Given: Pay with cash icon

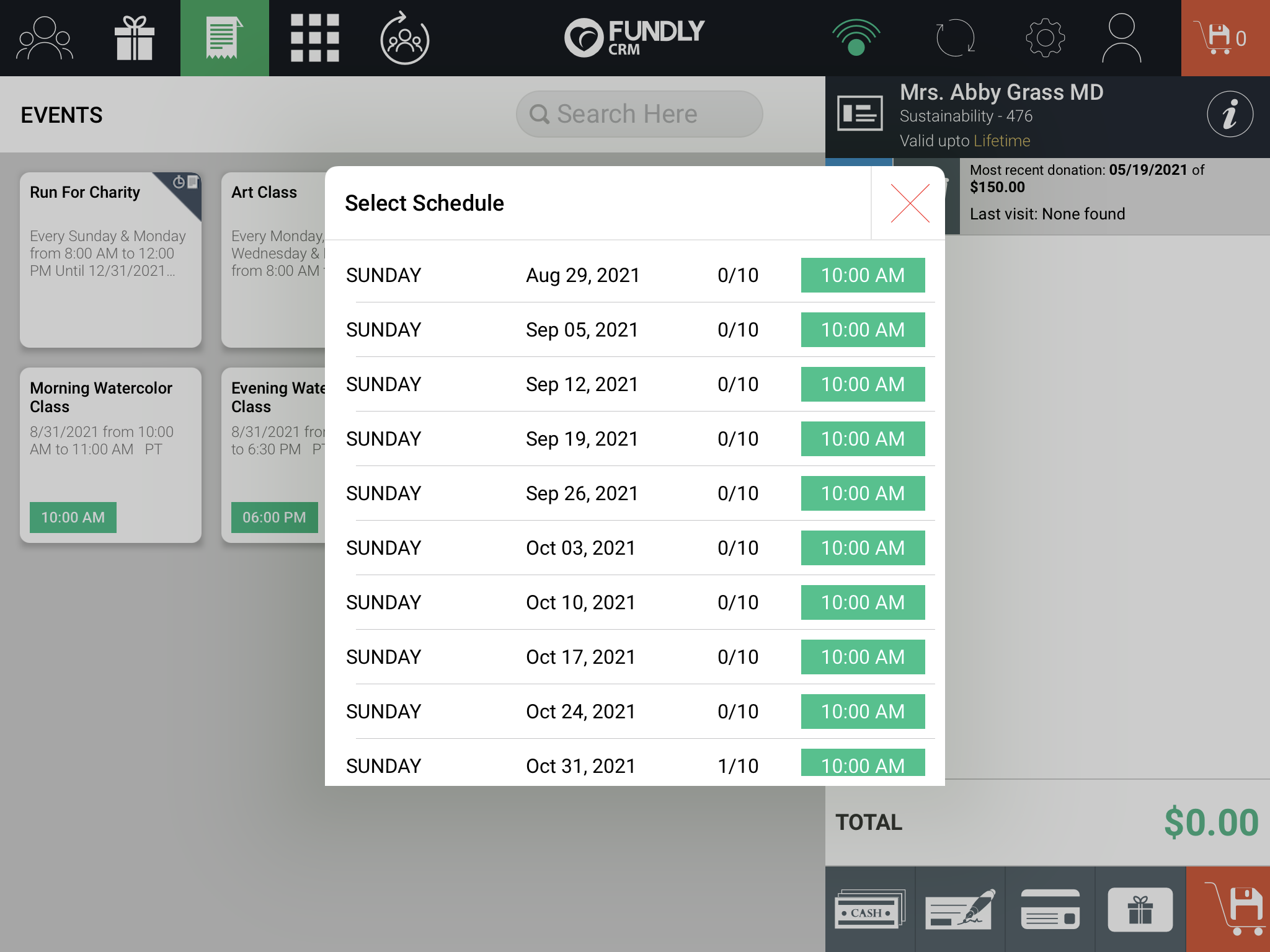Looking at the screenshot, I should click(x=870, y=909).
